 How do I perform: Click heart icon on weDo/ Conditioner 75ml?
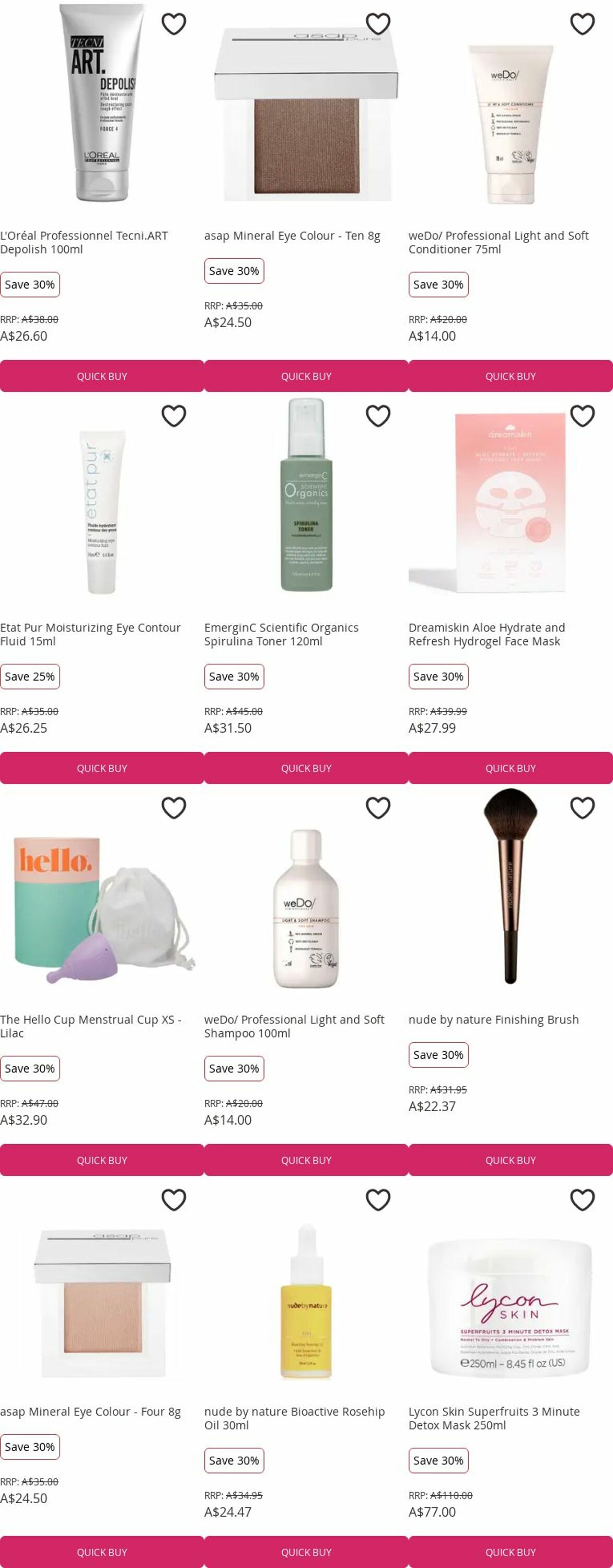tap(583, 25)
